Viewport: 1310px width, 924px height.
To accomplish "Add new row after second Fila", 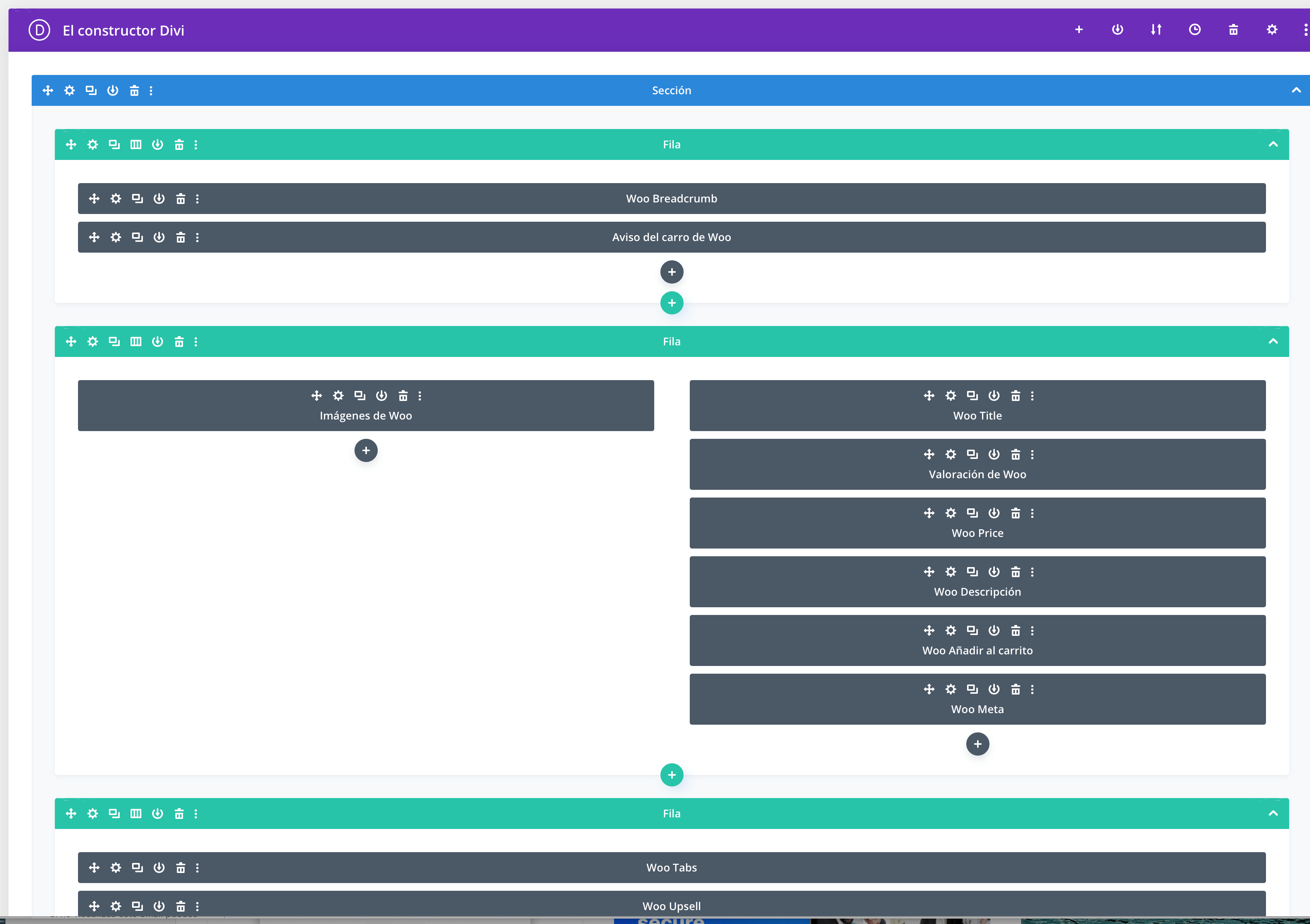I will 672,775.
